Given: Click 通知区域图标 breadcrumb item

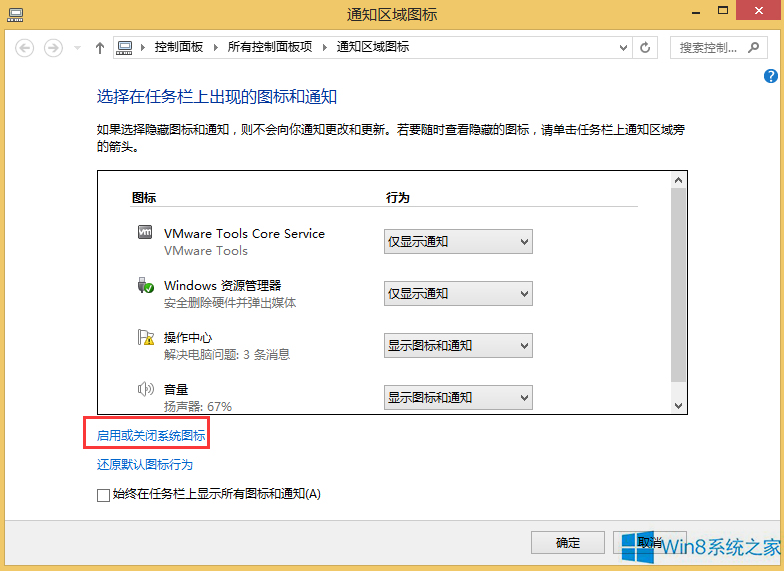Looking at the screenshot, I should tap(373, 47).
